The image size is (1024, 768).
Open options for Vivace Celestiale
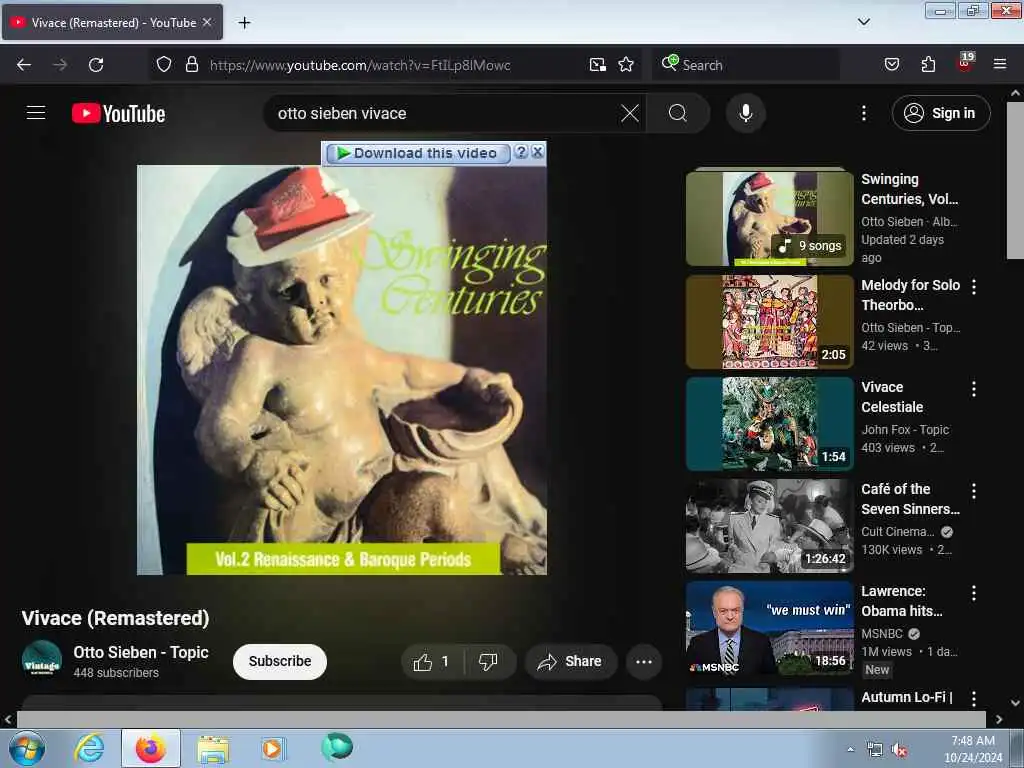pyautogui.click(x=974, y=389)
